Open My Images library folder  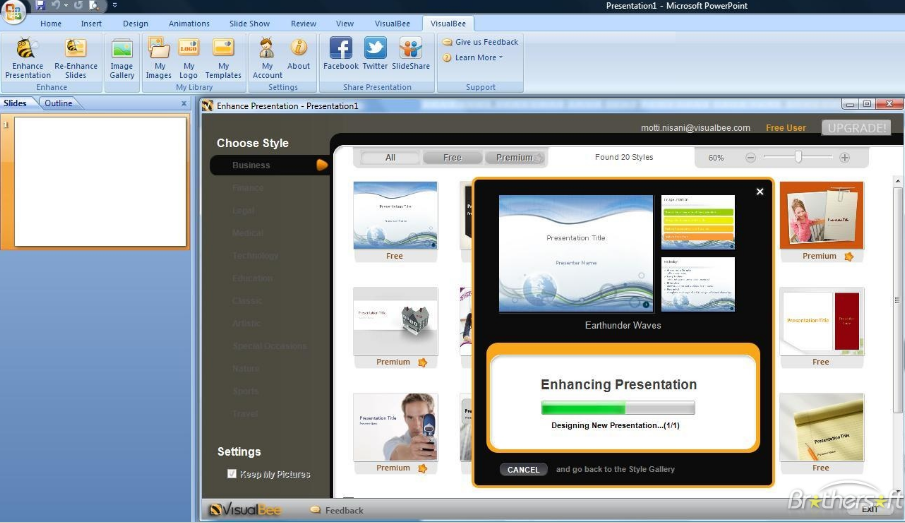pos(158,48)
